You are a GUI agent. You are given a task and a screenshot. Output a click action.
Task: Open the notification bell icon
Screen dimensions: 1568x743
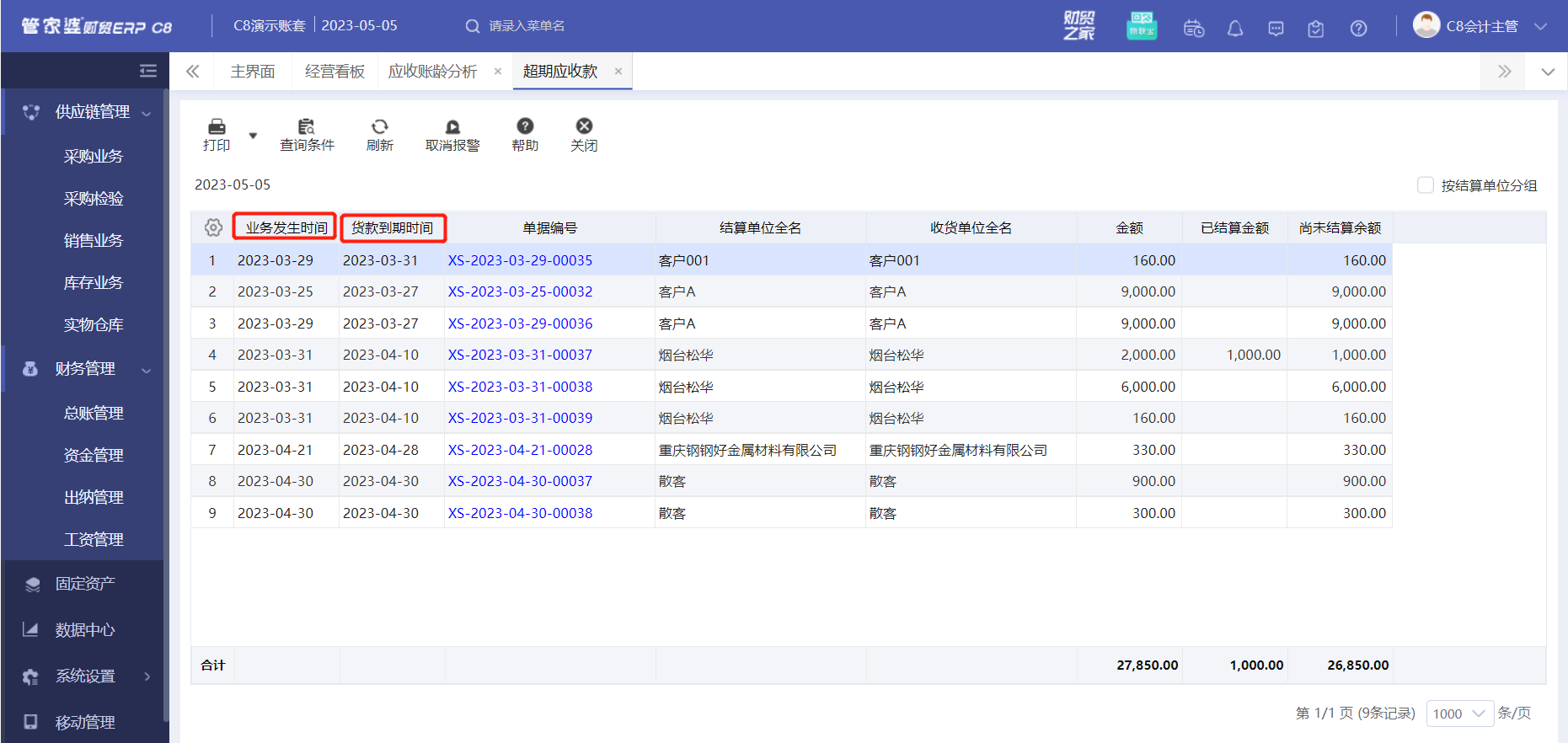pyautogui.click(x=1234, y=29)
